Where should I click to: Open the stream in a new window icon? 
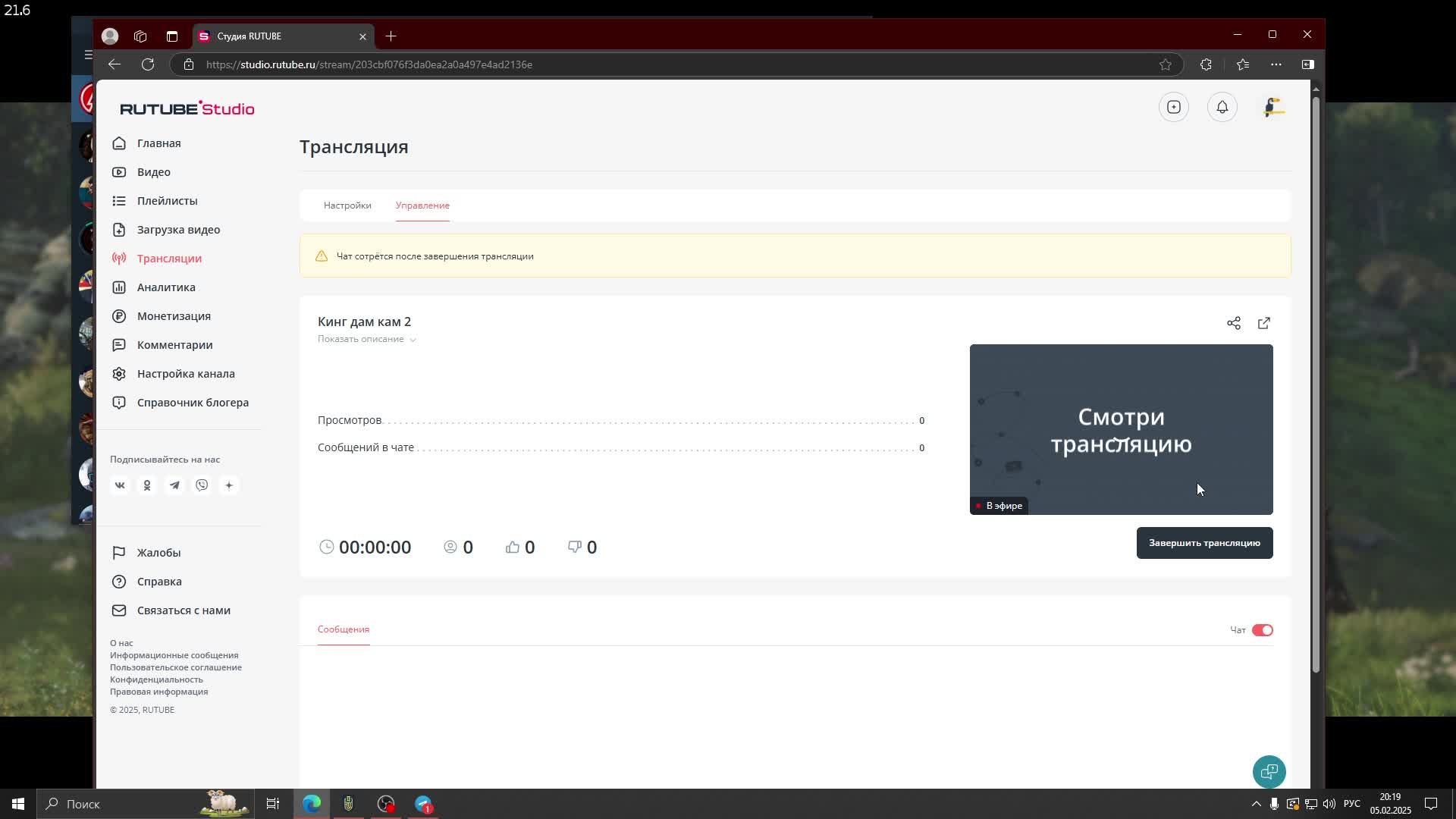pyautogui.click(x=1264, y=323)
